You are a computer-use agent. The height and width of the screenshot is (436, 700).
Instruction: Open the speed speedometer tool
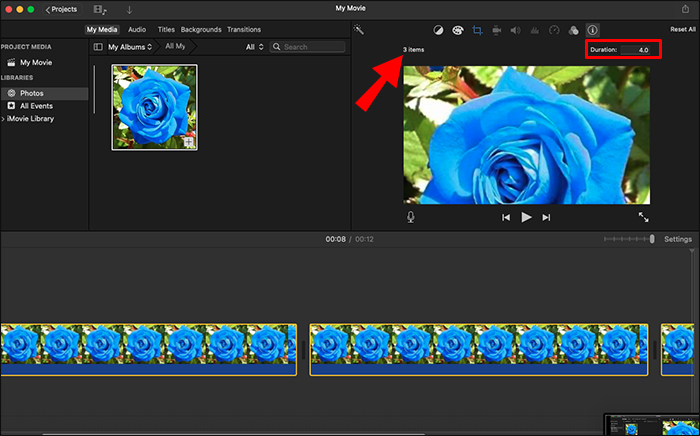point(554,30)
